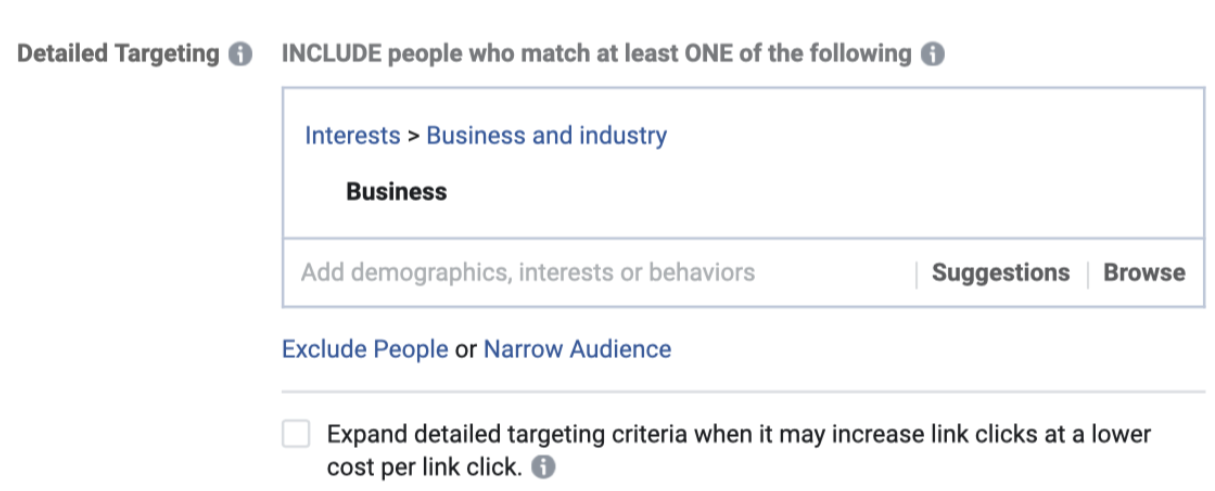The width and height of the screenshot is (1215, 491).
Task: Click the cost per link click text
Action: click(423, 467)
